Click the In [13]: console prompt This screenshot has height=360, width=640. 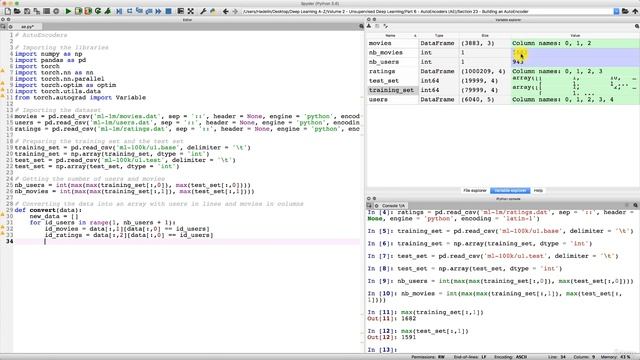[x=382, y=350]
